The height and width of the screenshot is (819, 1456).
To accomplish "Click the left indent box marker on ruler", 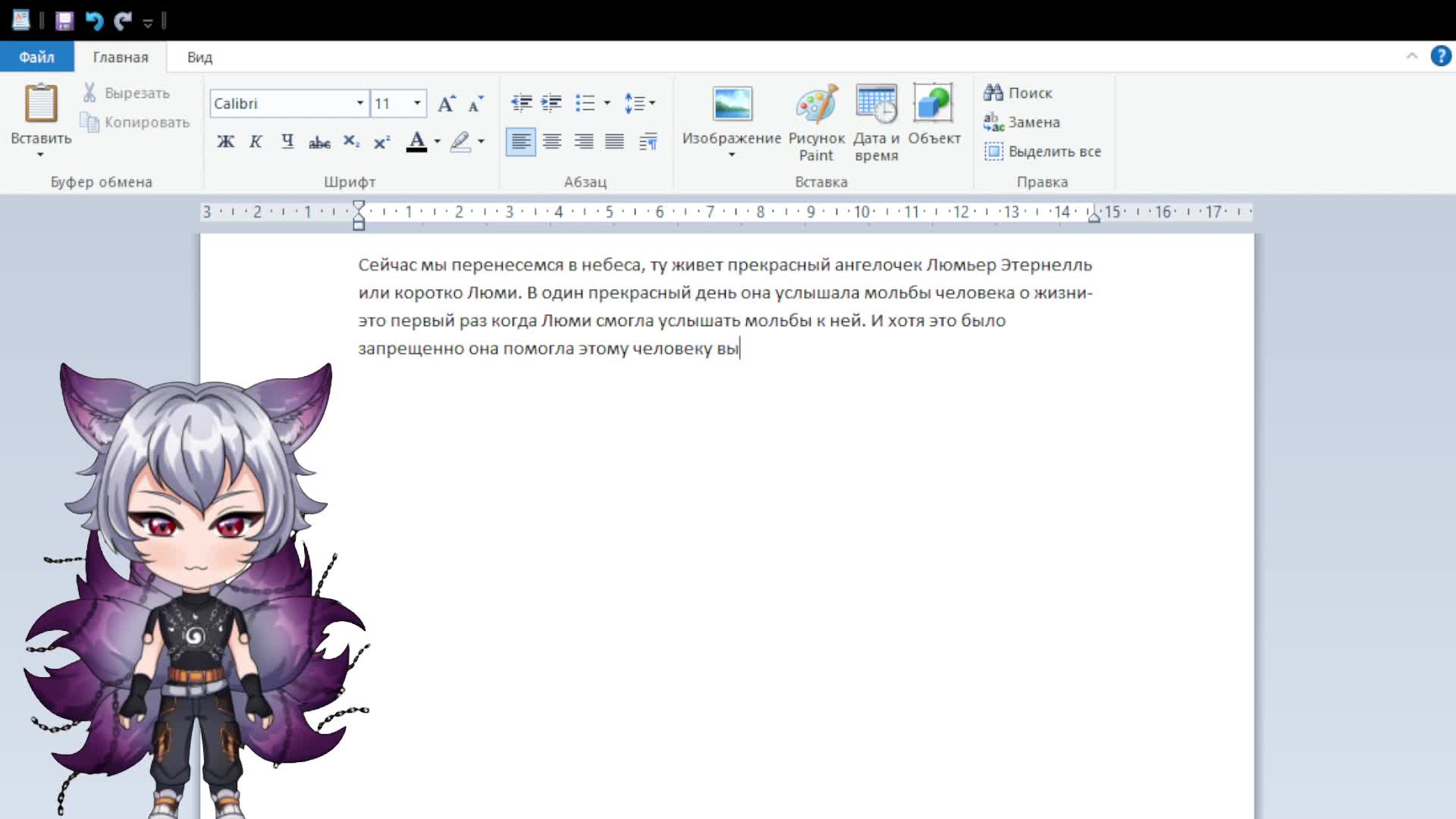I will coord(359,225).
